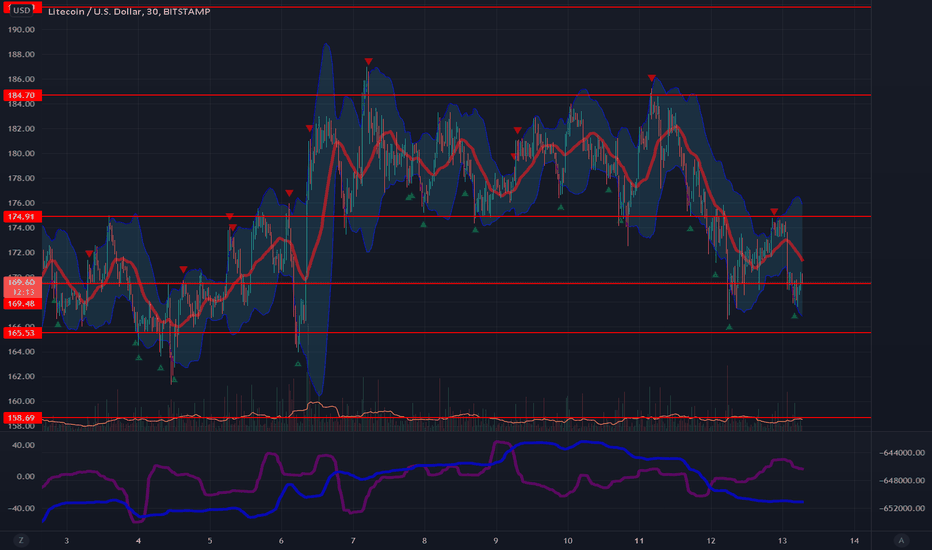Click the current price label 169.60

(23, 282)
